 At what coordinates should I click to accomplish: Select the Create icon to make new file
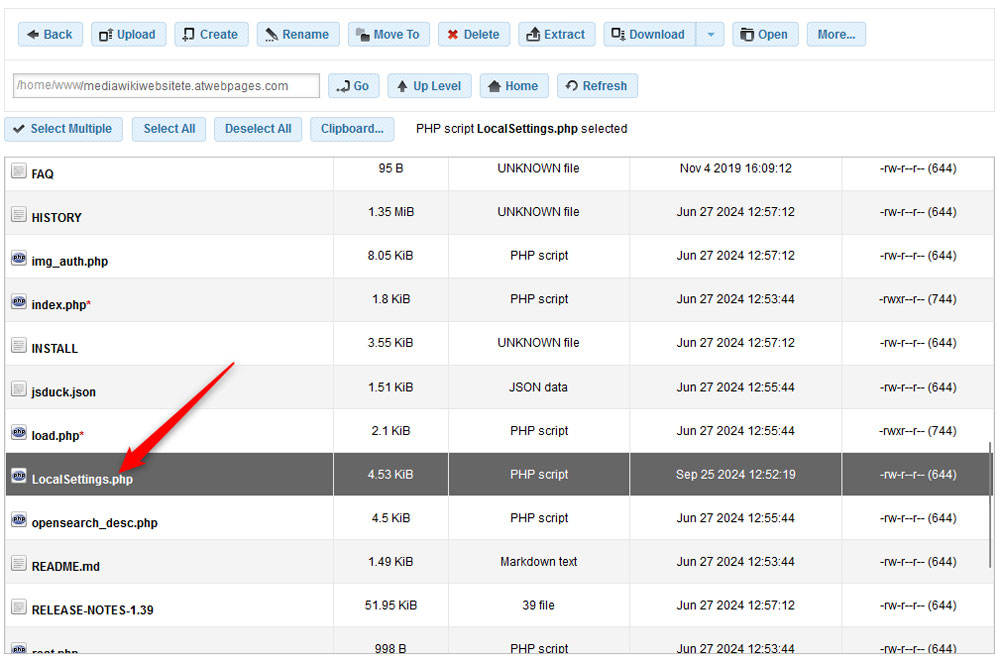[x=191, y=33]
